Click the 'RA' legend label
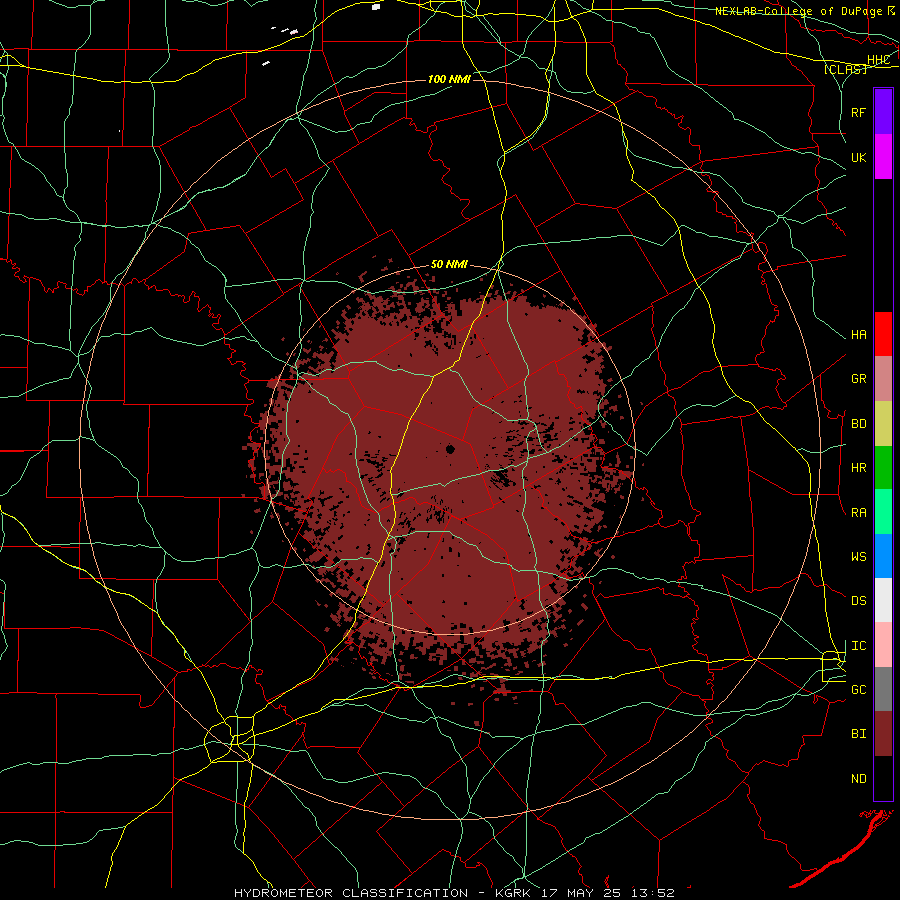The height and width of the screenshot is (900, 900). click(x=859, y=513)
